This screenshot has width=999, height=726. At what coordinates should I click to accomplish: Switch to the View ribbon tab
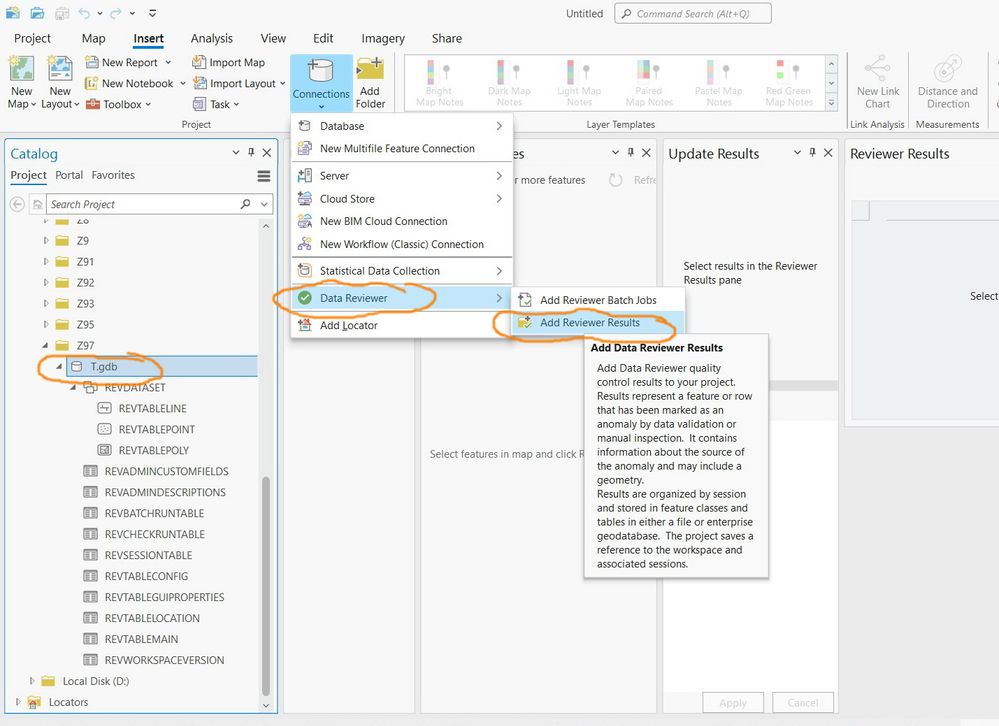[x=273, y=38]
